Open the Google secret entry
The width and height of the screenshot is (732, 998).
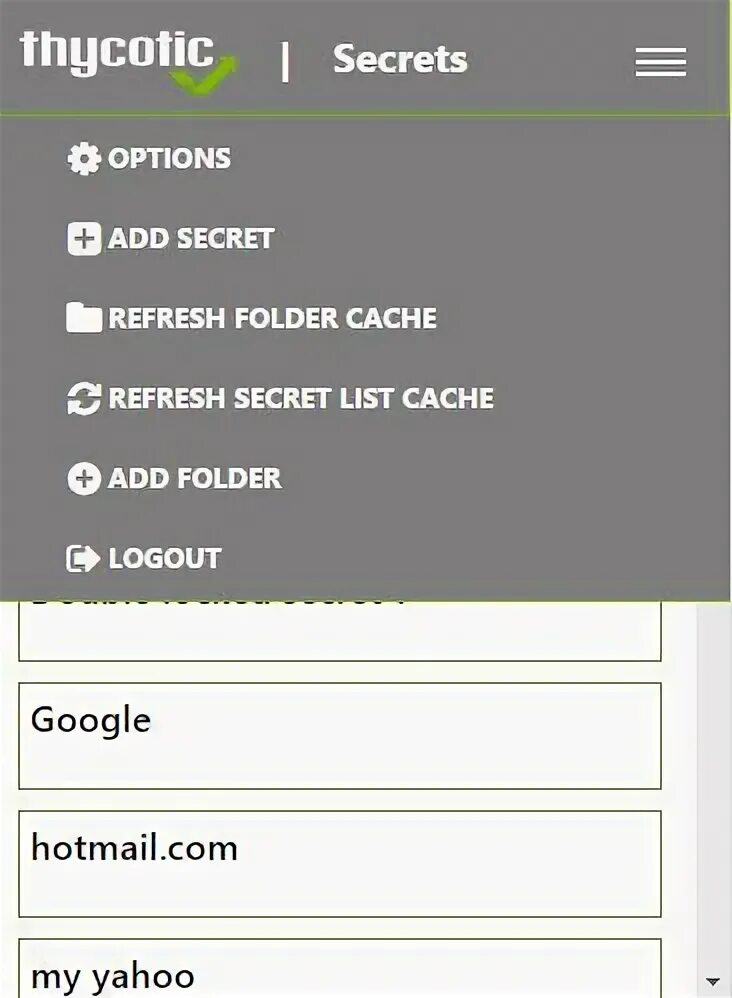coord(340,736)
